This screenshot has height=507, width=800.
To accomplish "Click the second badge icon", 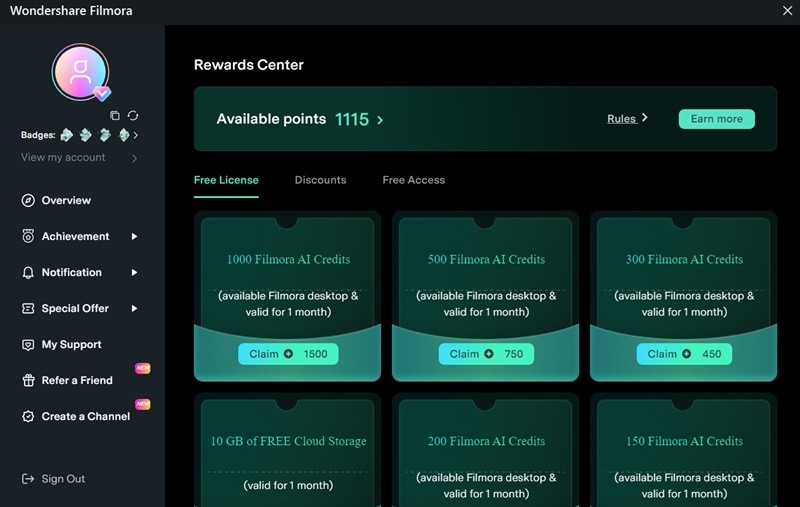I will click(86, 135).
